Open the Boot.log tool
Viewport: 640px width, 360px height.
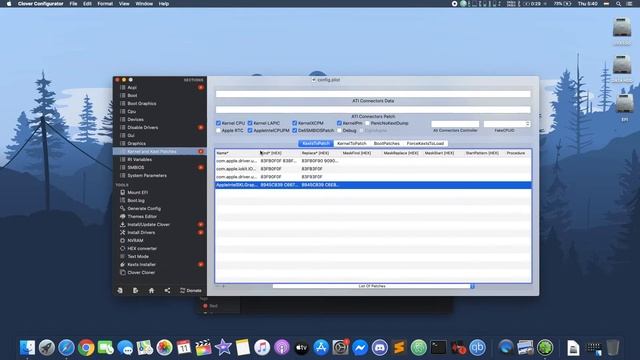pos(136,200)
